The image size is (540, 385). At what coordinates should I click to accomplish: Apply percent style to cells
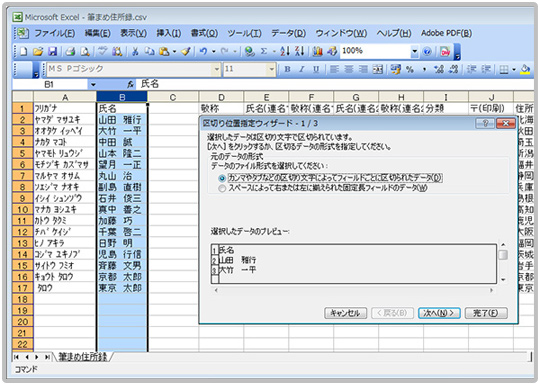409,69
